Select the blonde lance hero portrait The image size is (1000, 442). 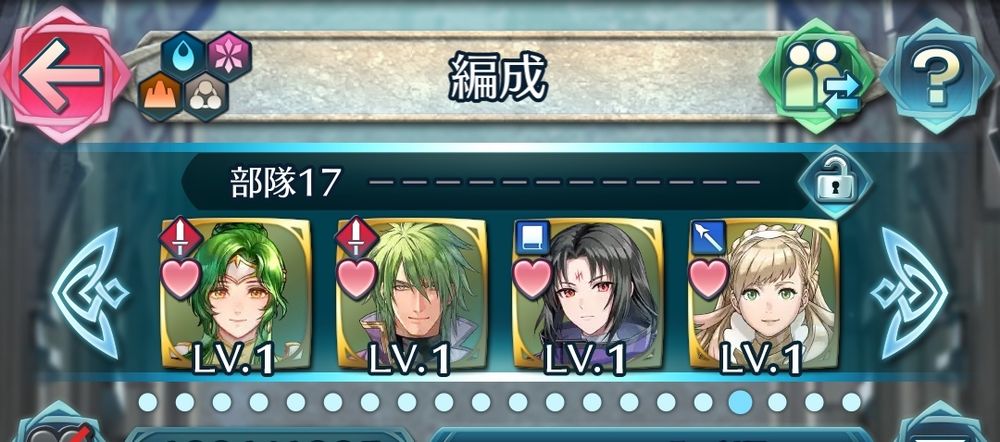point(763,293)
